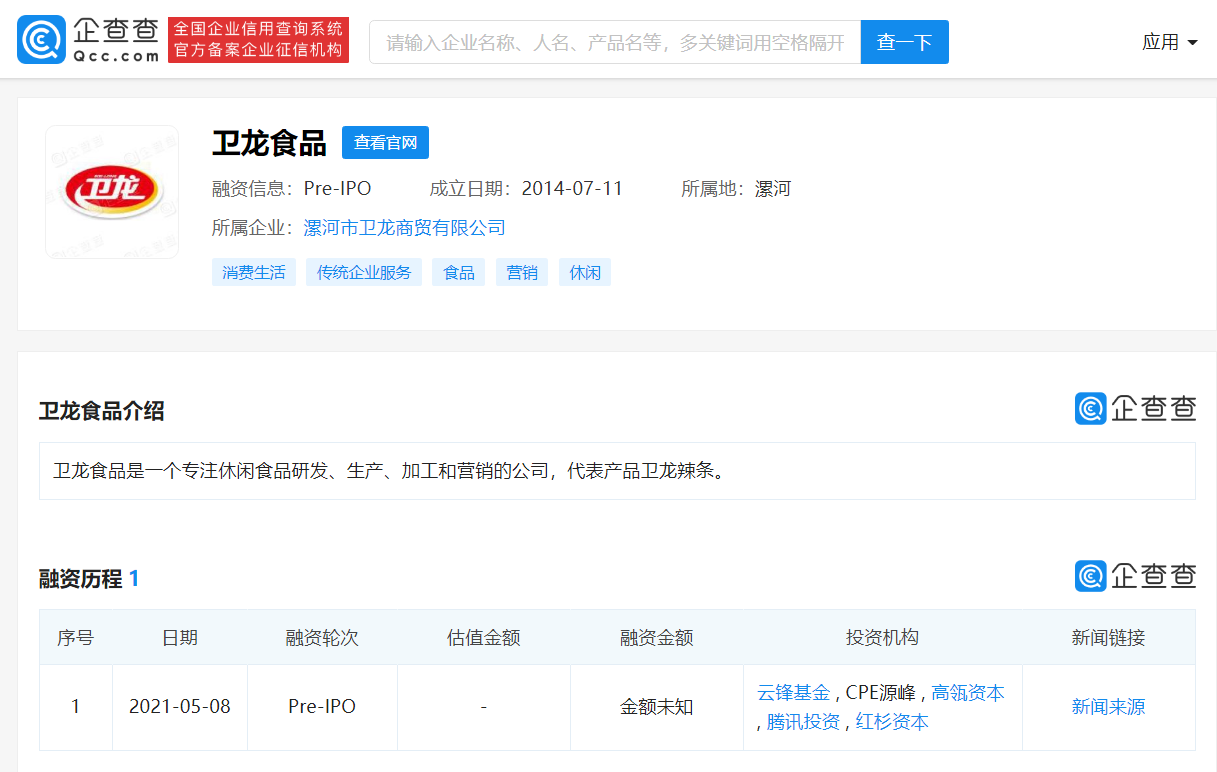
Task: Open the 卫龙 company logo thumbnail
Action: [112, 192]
